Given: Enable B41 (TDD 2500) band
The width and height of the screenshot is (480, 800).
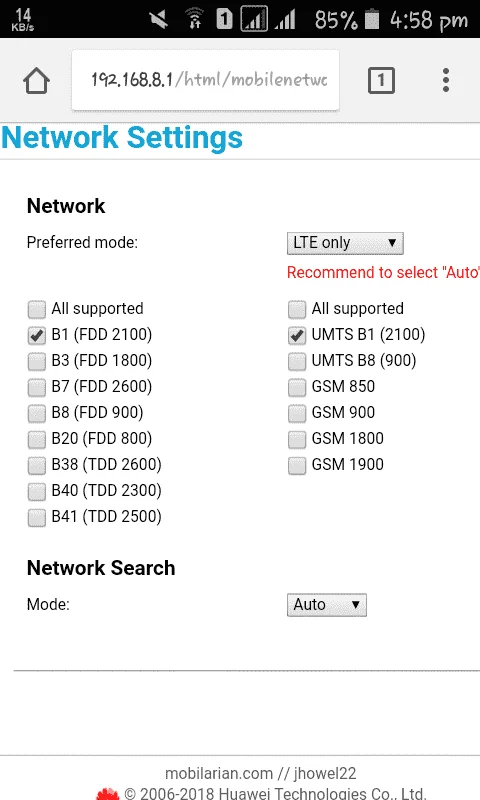Looking at the screenshot, I should click(37, 517).
